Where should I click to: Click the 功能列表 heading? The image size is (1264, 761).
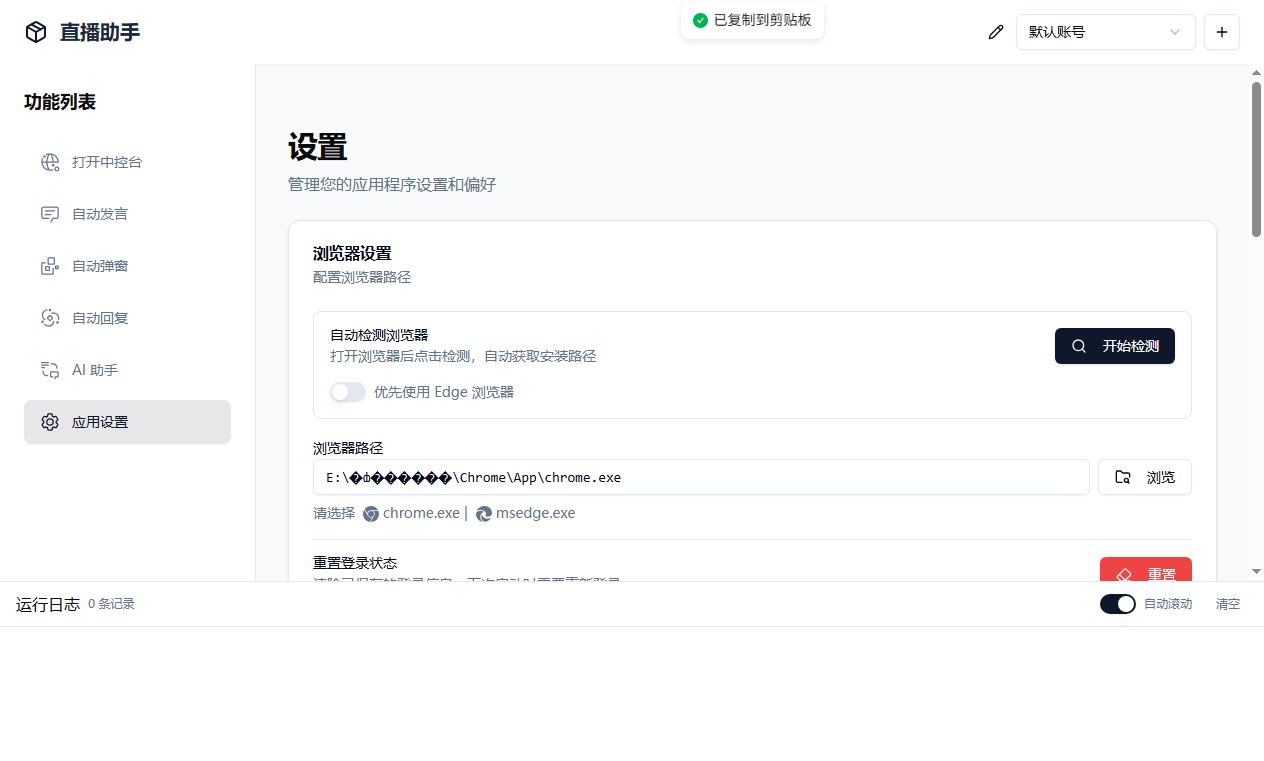click(x=60, y=102)
